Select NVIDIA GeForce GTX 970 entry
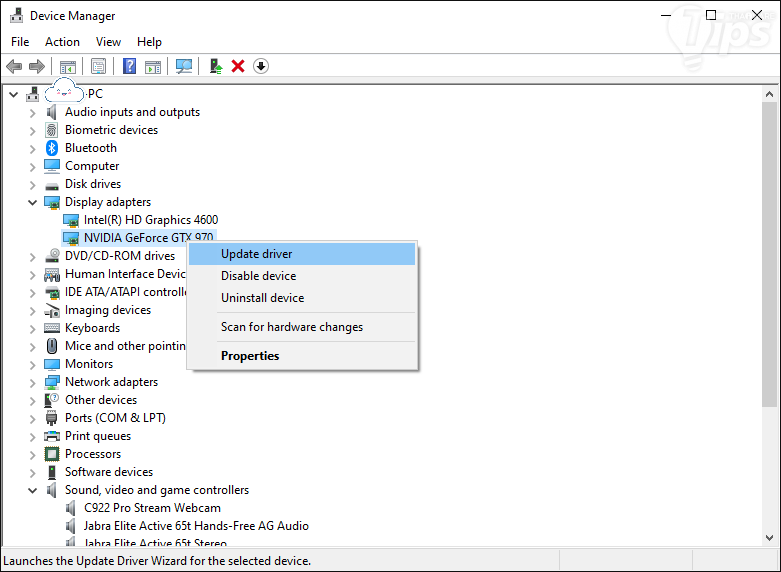781x572 pixels. click(148, 238)
